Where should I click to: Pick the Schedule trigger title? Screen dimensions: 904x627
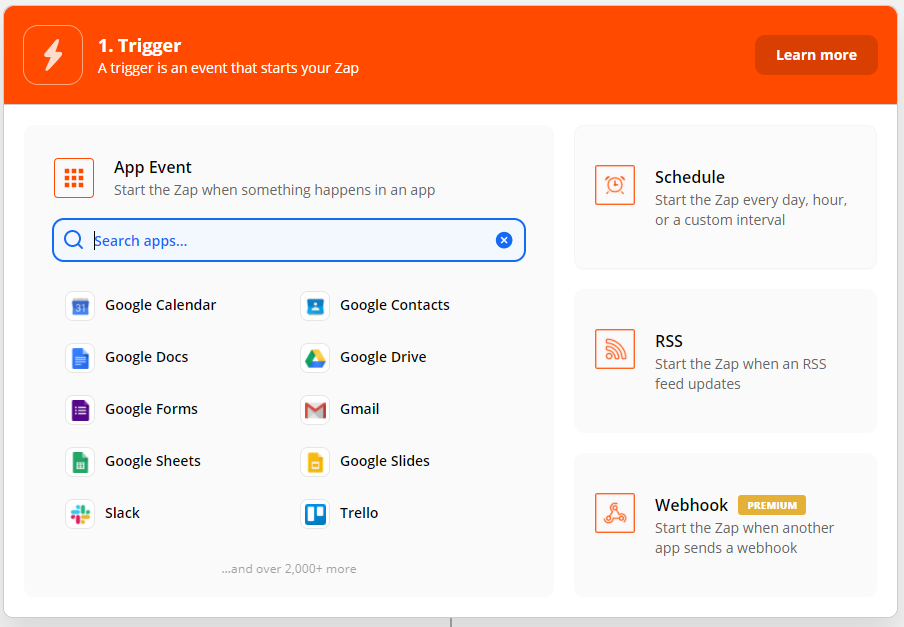(690, 177)
